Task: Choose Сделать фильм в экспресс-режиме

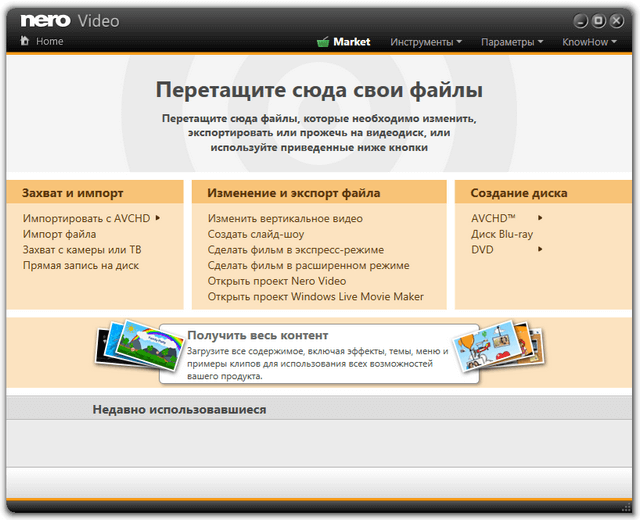Action: (x=296, y=250)
